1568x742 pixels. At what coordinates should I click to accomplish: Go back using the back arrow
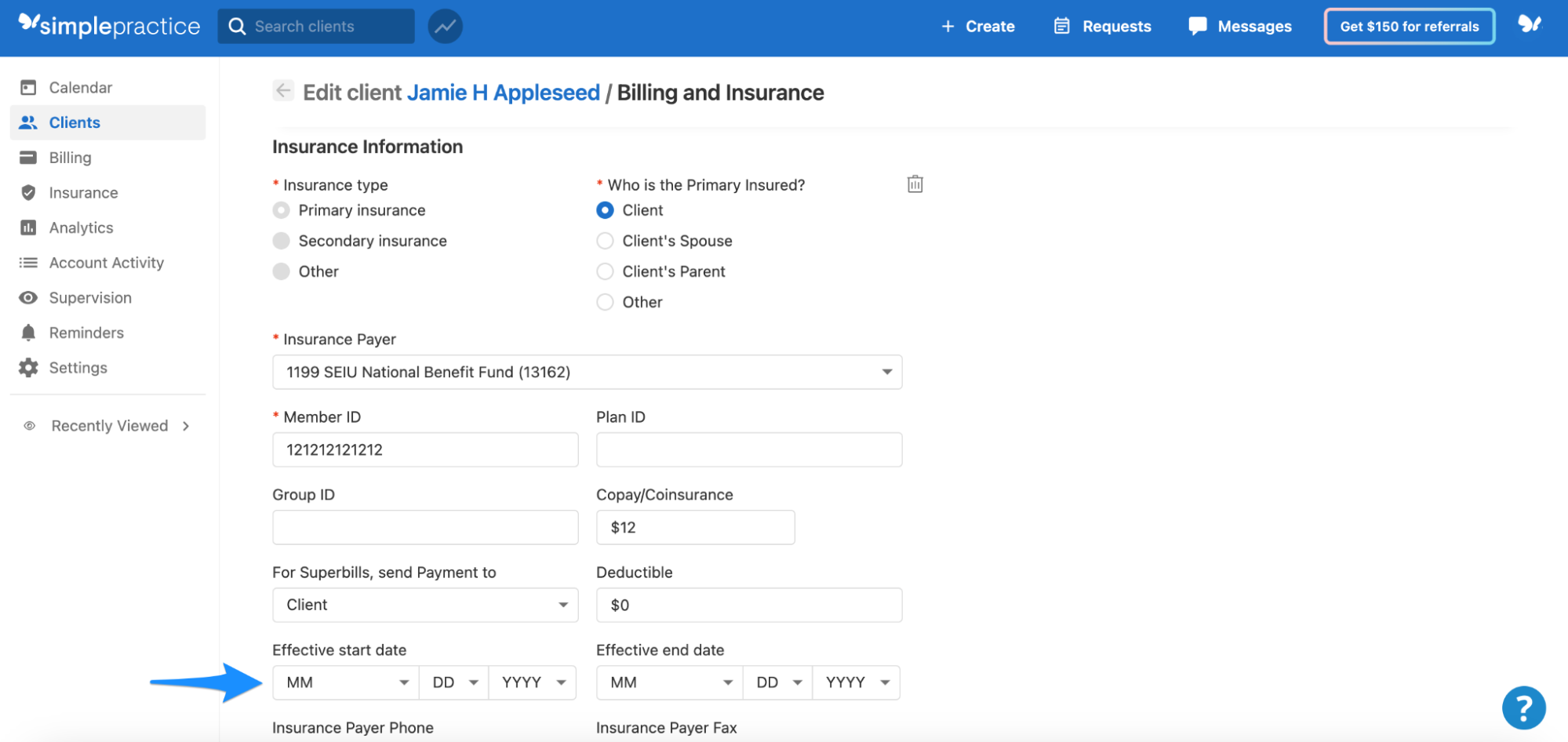point(283,91)
